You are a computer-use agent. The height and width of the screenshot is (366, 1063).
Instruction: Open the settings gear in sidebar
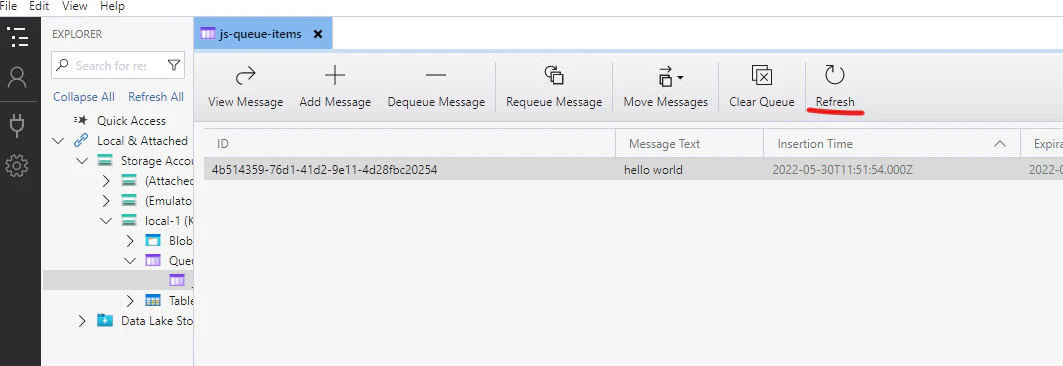[17, 166]
